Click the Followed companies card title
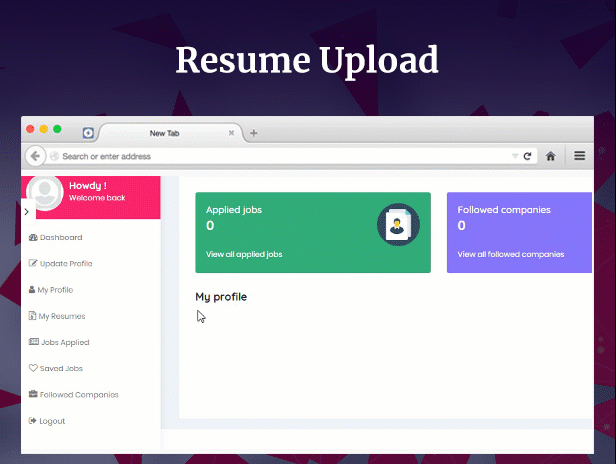Viewport: 616px width, 464px height. (x=504, y=210)
